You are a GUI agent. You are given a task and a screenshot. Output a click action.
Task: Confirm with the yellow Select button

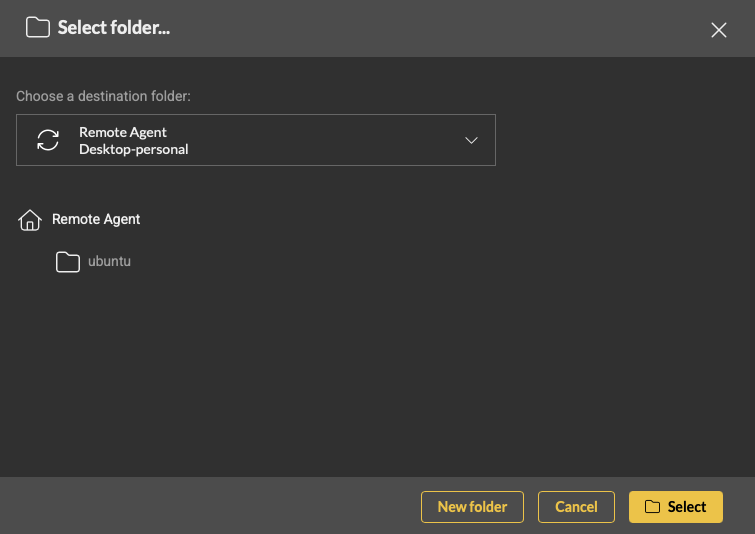(676, 507)
